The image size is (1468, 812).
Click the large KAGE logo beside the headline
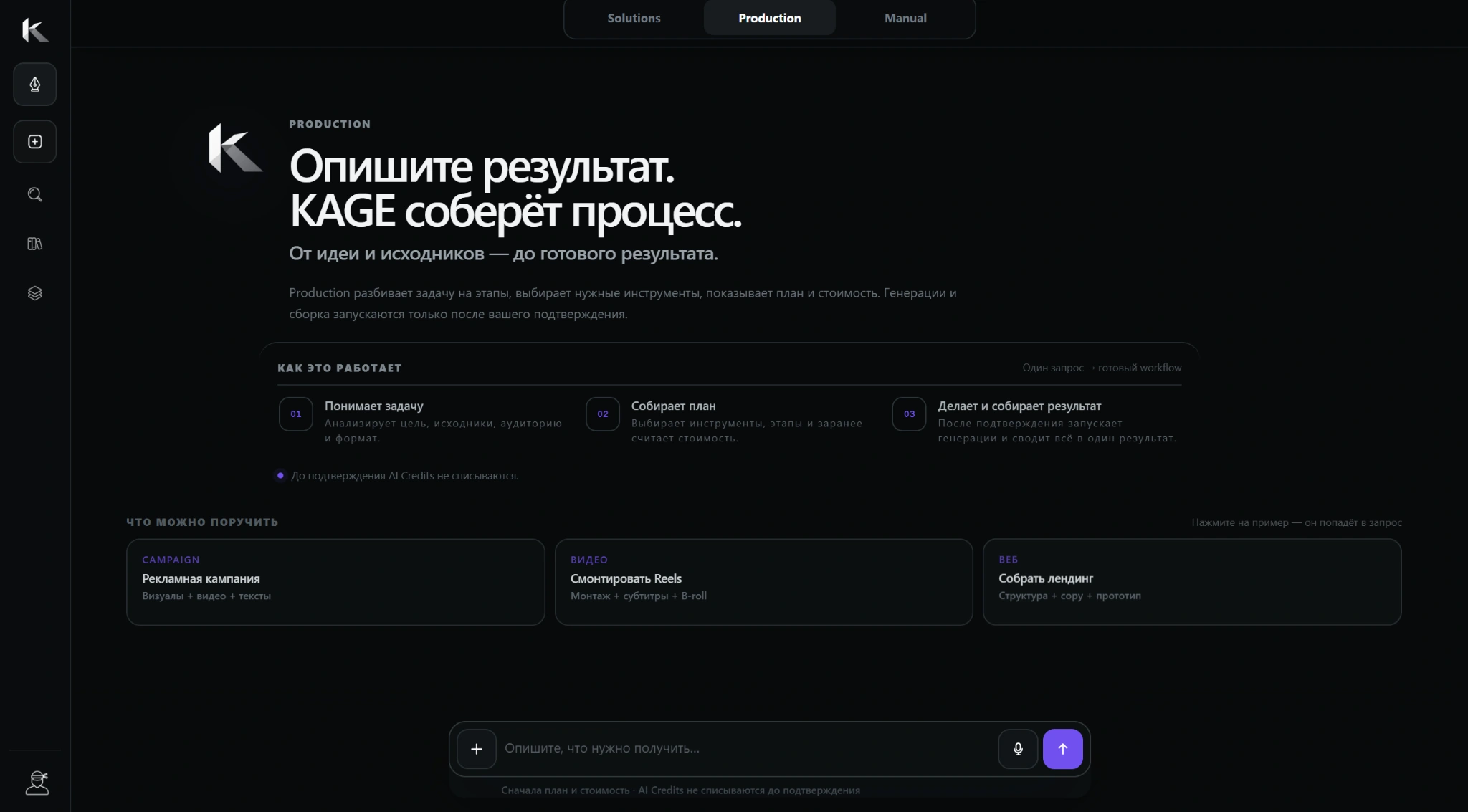pos(236,148)
